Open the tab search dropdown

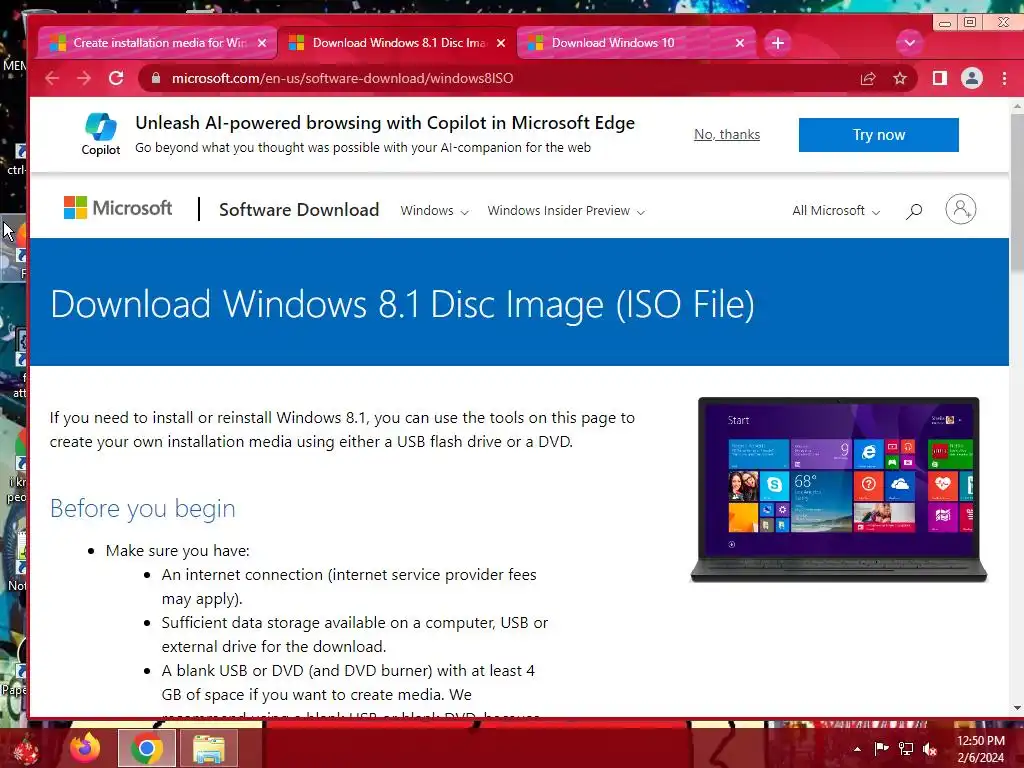click(x=909, y=43)
